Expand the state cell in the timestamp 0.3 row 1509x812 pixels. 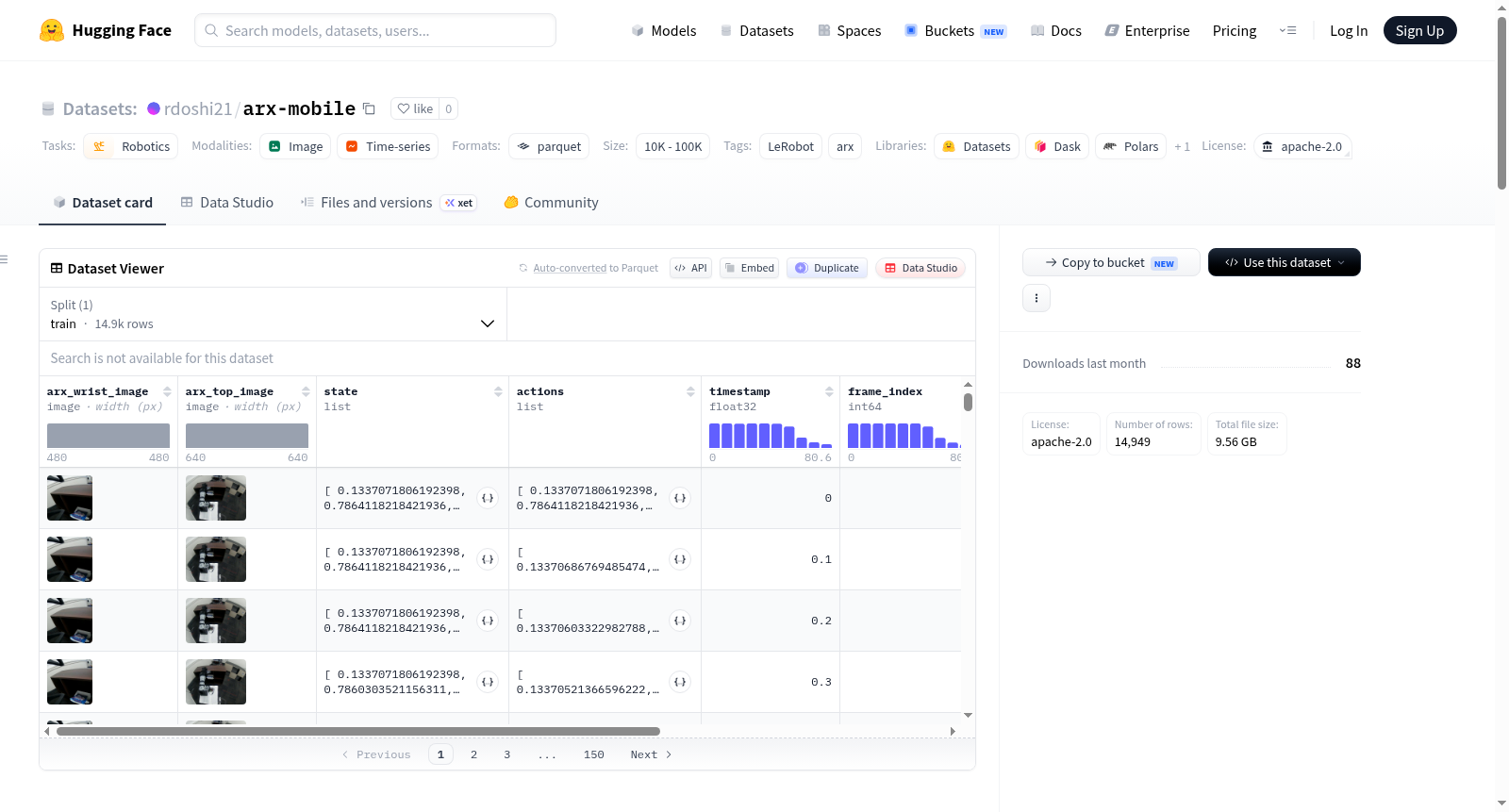pyautogui.click(x=488, y=682)
